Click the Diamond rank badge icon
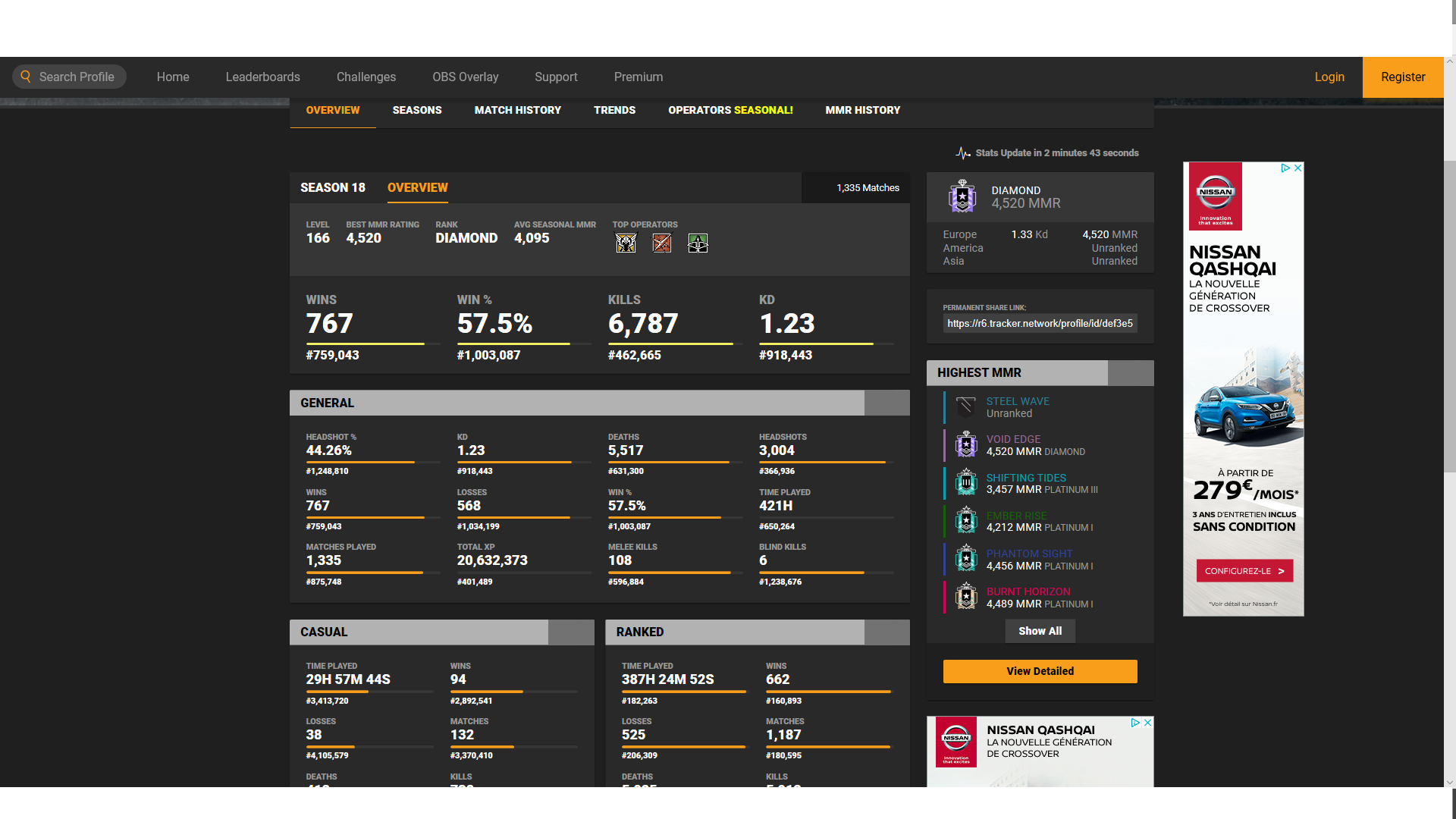Screen dimensions: 1456x819 point(962,196)
